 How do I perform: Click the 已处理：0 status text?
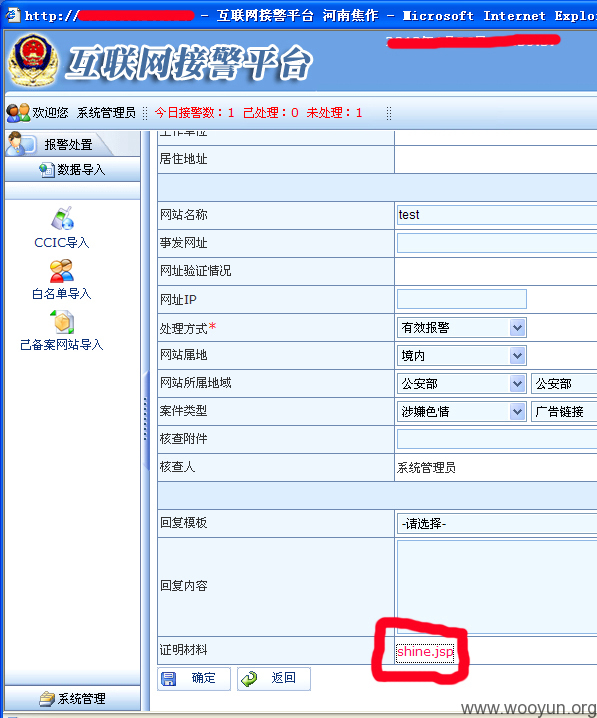[x=271, y=113]
